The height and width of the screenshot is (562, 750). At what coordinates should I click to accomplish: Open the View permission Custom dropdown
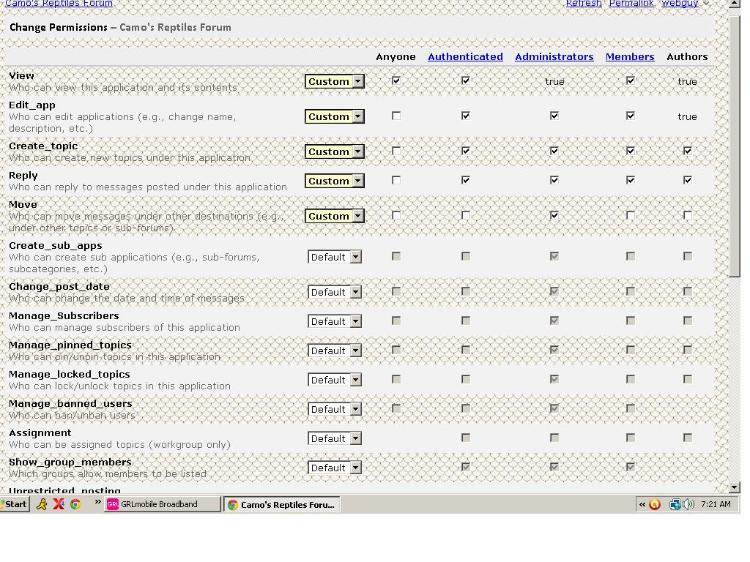(x=335, y=81)
